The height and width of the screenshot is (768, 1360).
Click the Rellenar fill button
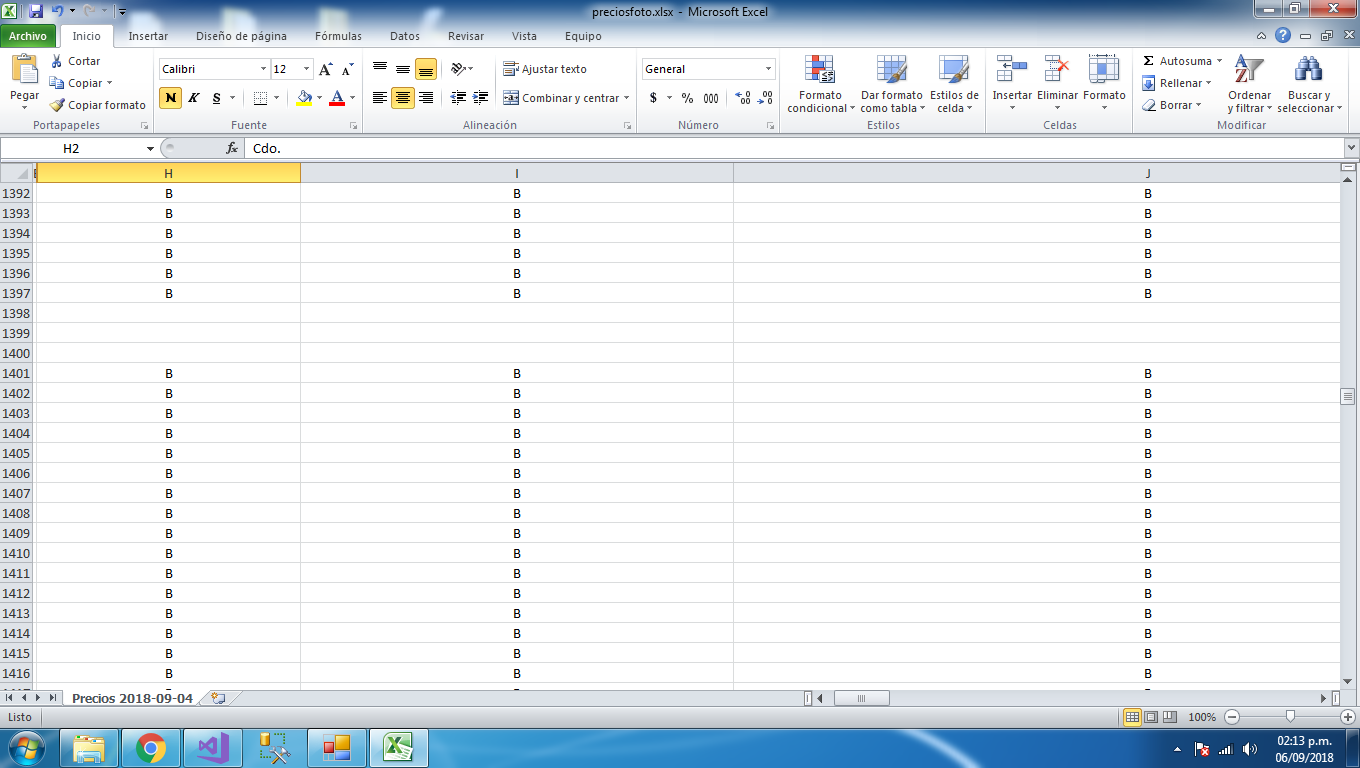tap(1177, 83)
